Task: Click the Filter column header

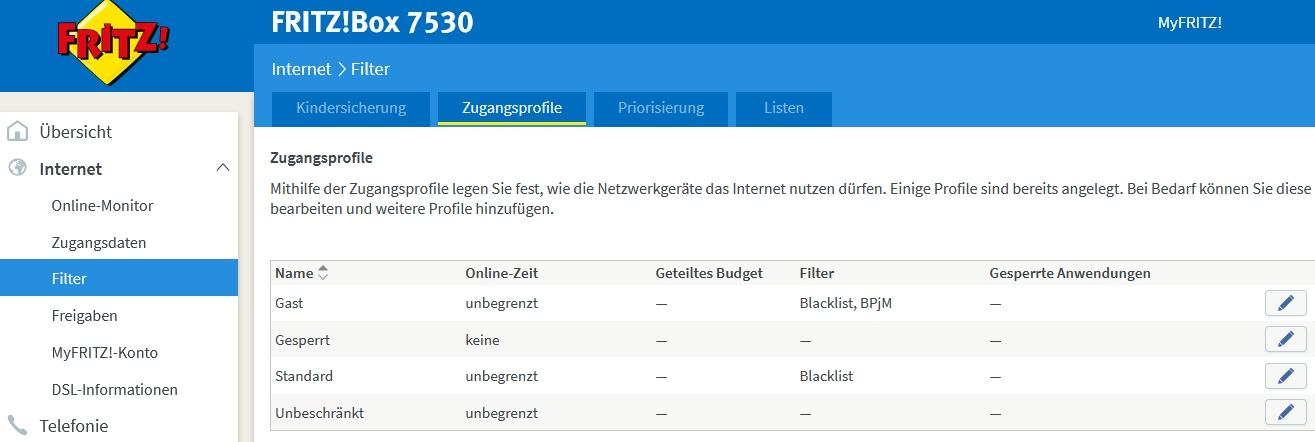Action: 817,273
